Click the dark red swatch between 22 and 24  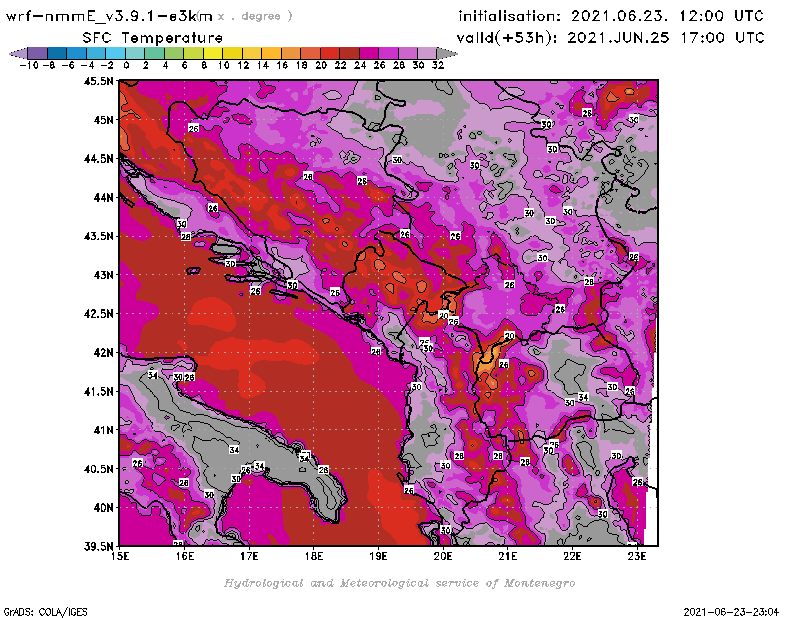tap(349, 53)
